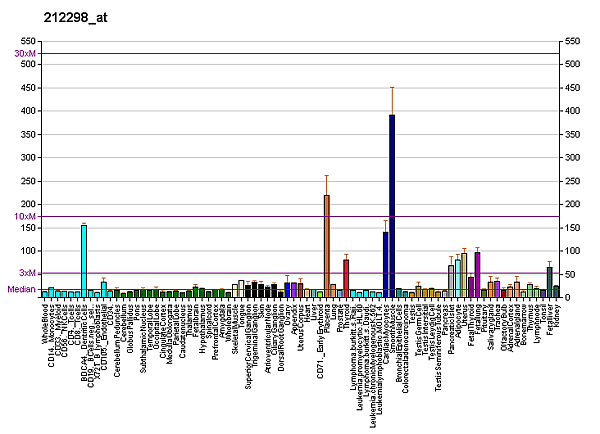Click the Median label on left axis

[22, 289]
